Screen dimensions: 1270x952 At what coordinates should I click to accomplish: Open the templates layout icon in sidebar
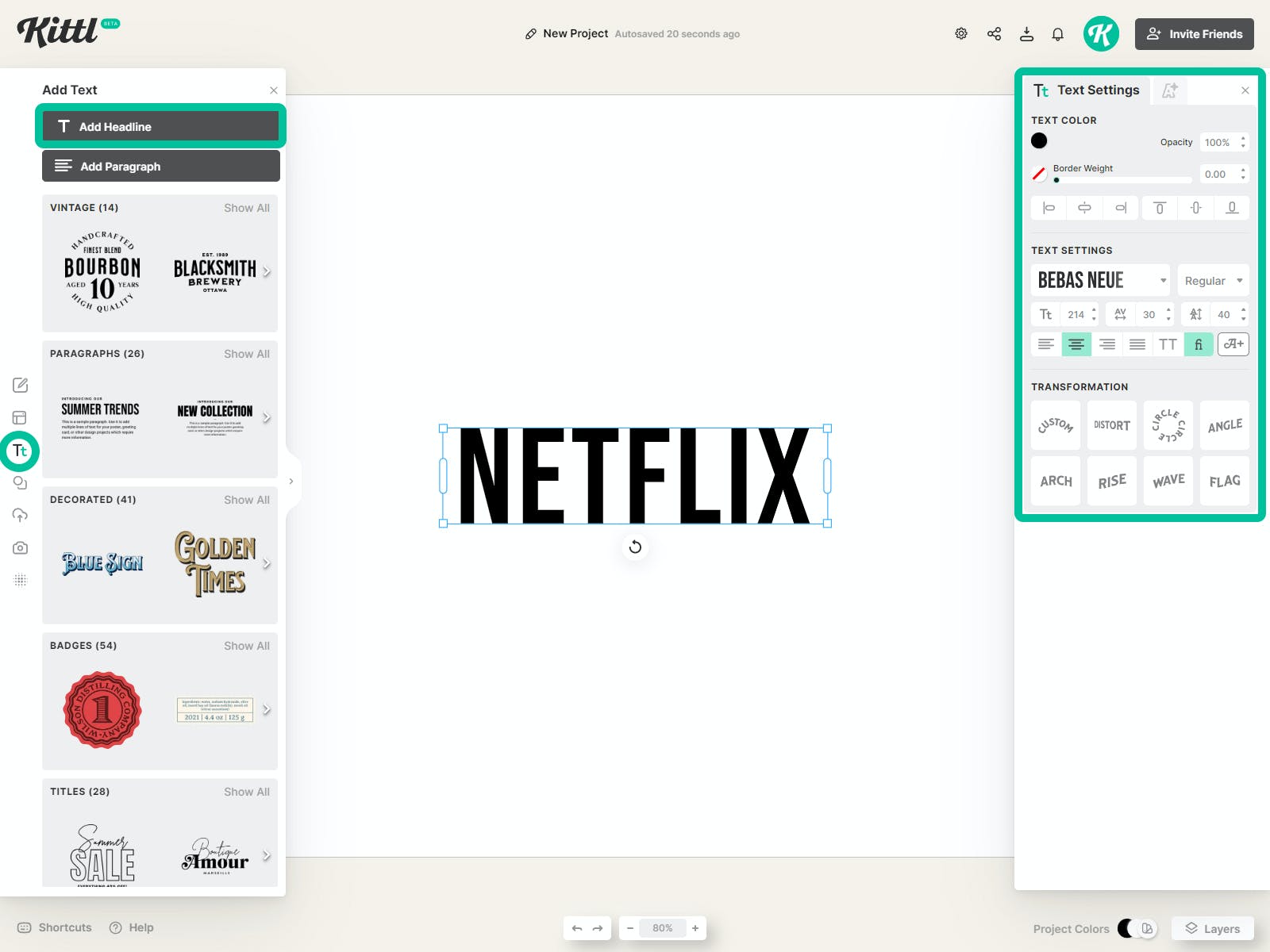pyautogui.click(x=20, y=418)
